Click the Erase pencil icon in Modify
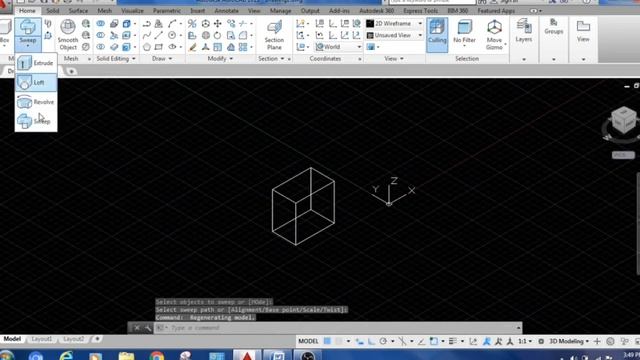 point(193,47)
